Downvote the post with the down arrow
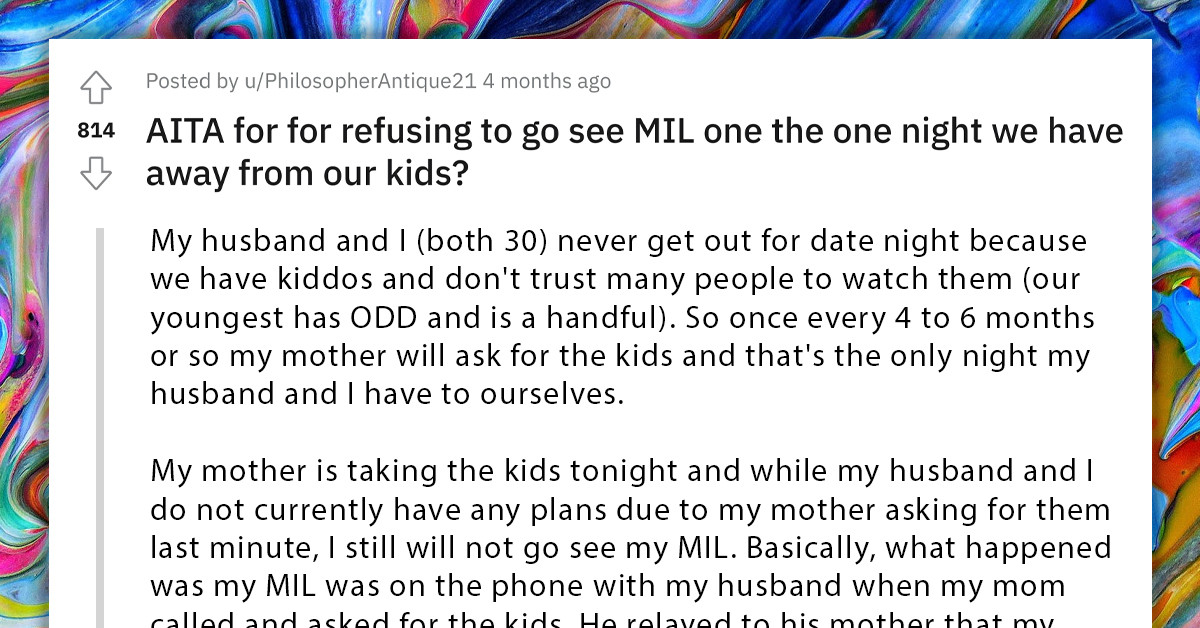This screenshot has width=1200, height=628. click(95, 173)
